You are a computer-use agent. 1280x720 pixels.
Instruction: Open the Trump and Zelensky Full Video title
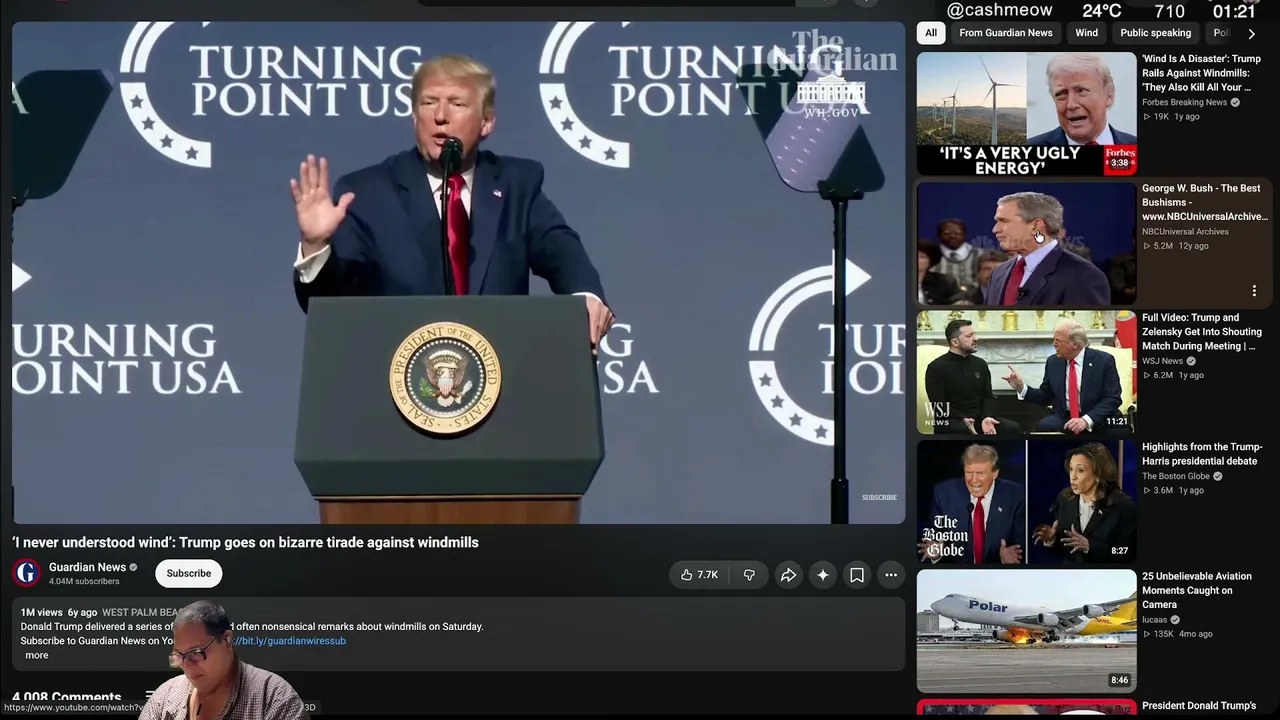pyautogui.click(x=1201, y=332)
